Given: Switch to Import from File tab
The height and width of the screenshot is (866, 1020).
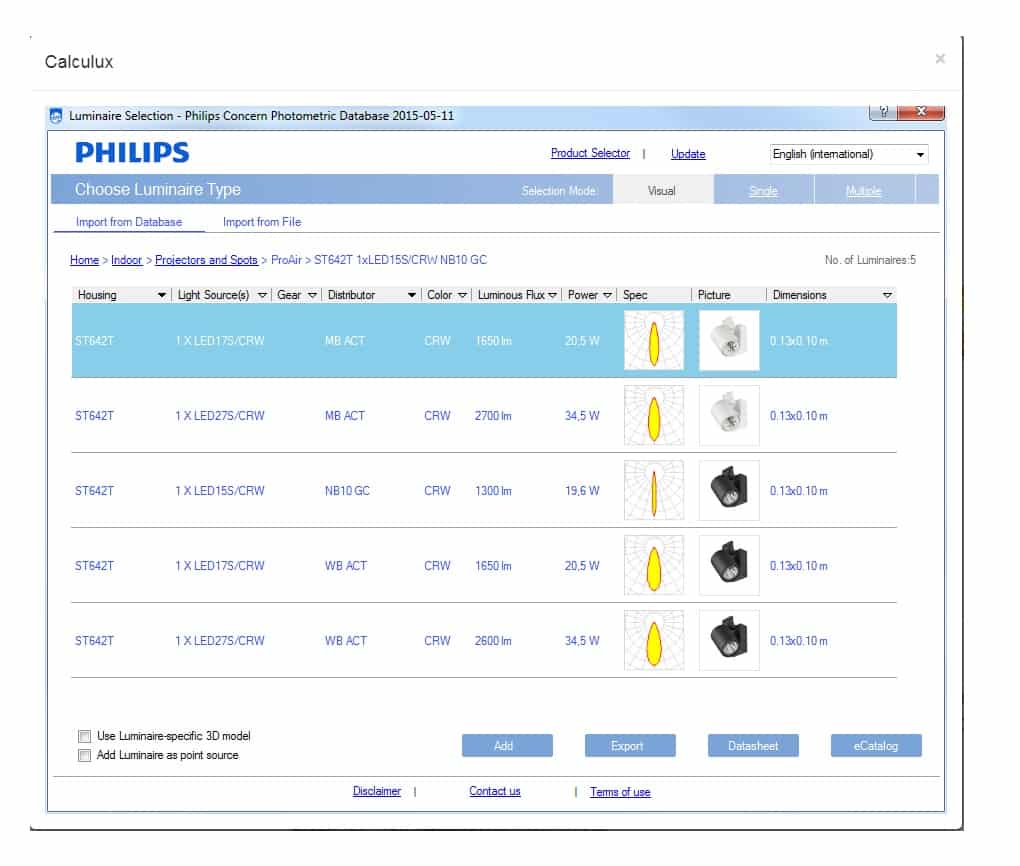Looking at the screenshot, I should (261, 222).
